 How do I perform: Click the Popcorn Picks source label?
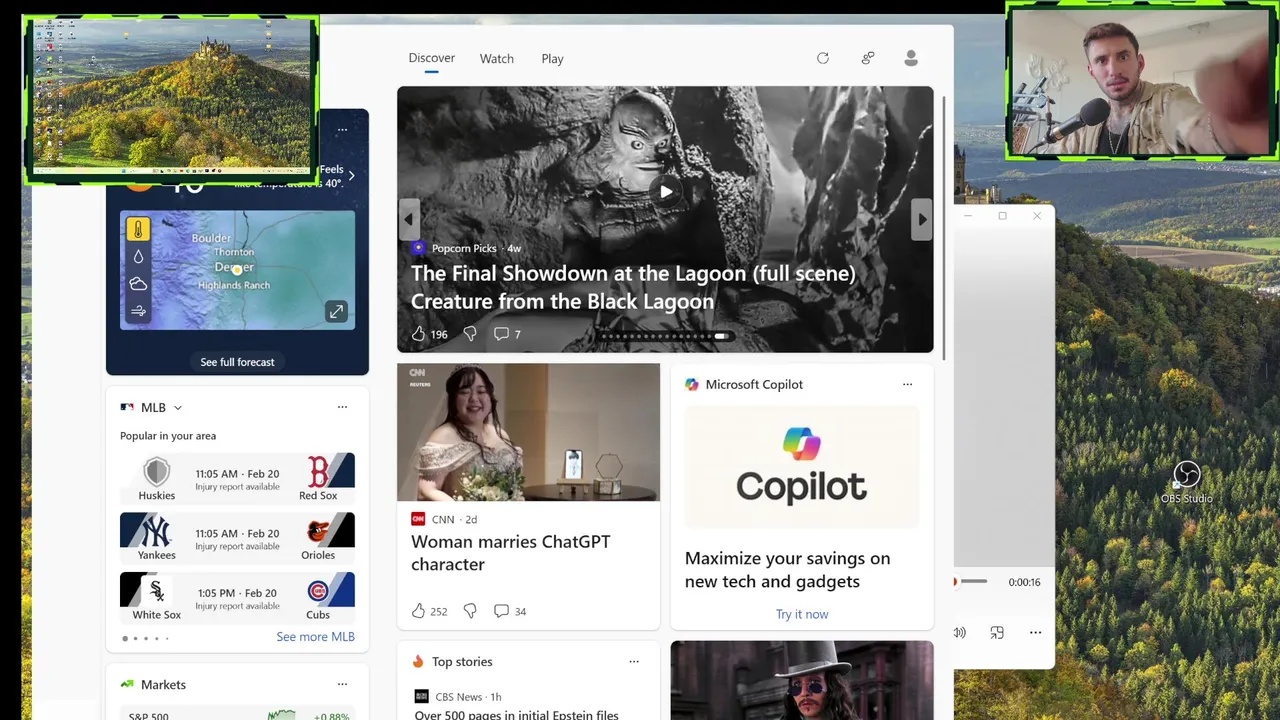pyautogui.click(x=466, y=248)
